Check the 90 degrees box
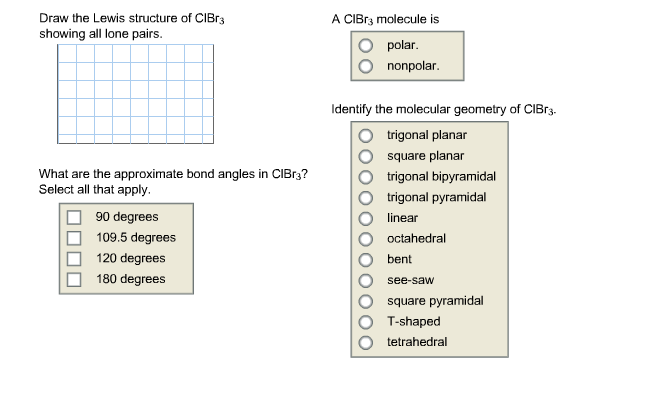 click(x=74, y=217)
